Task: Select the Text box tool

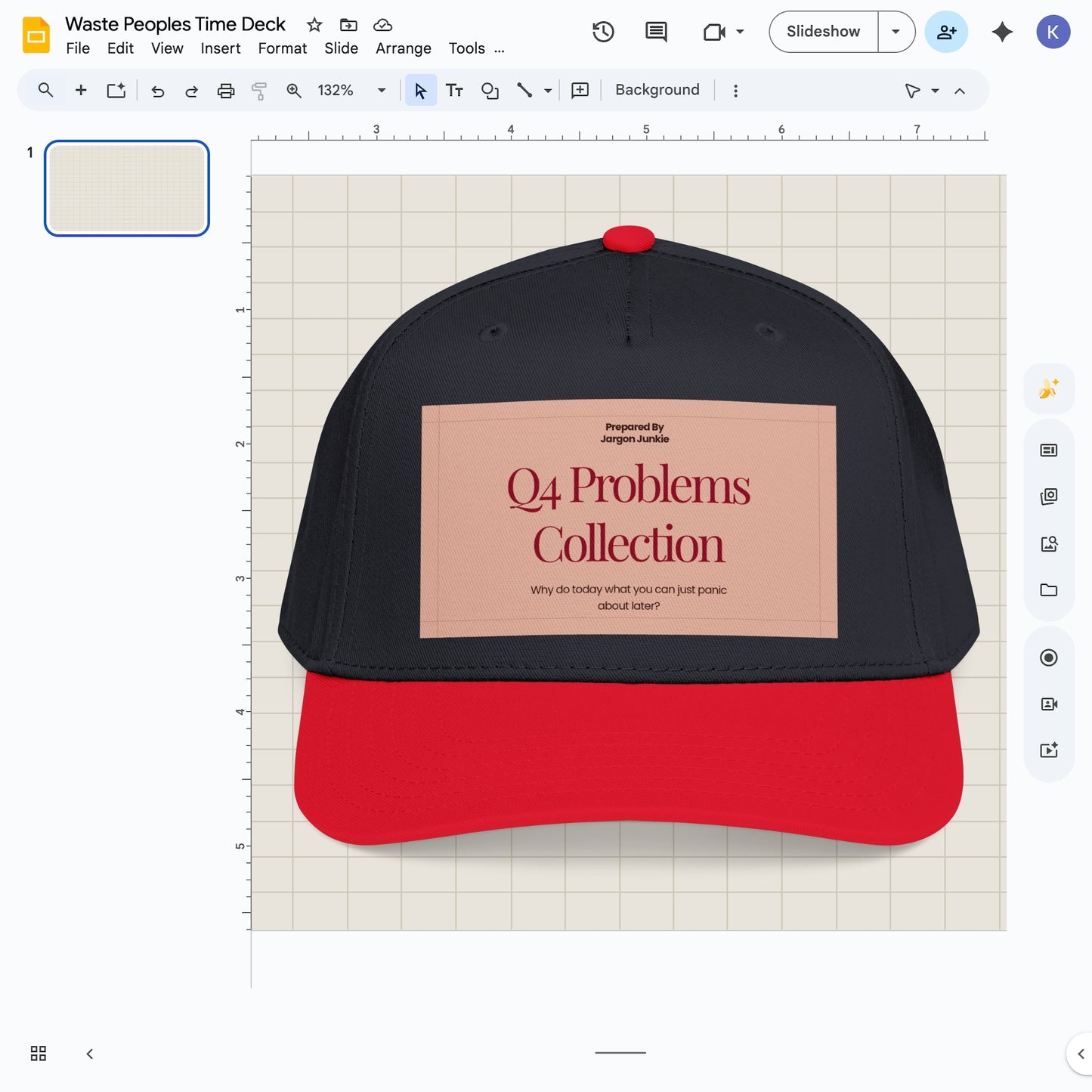Action: pos(454,91)
